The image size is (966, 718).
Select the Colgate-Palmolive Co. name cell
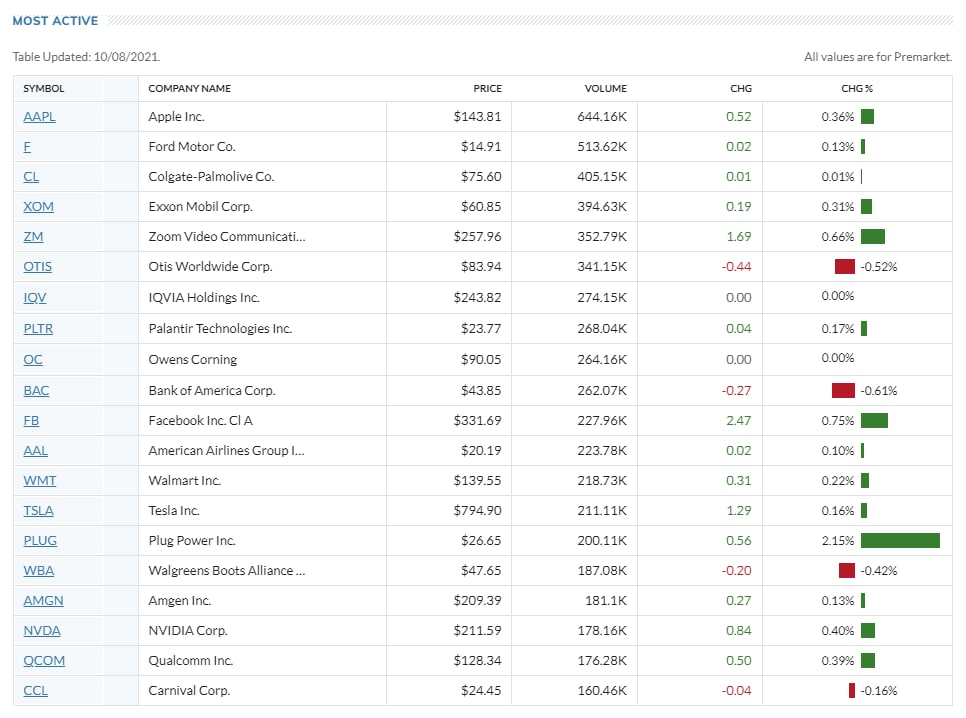211,177
